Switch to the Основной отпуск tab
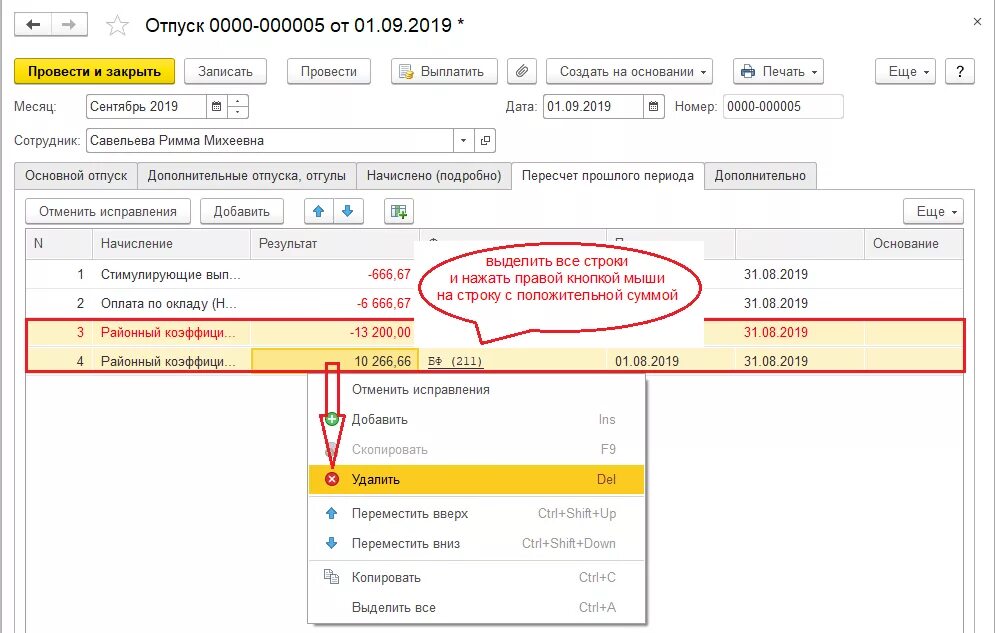This screenshot has width=995, height=633. click(x=76, y=176)
